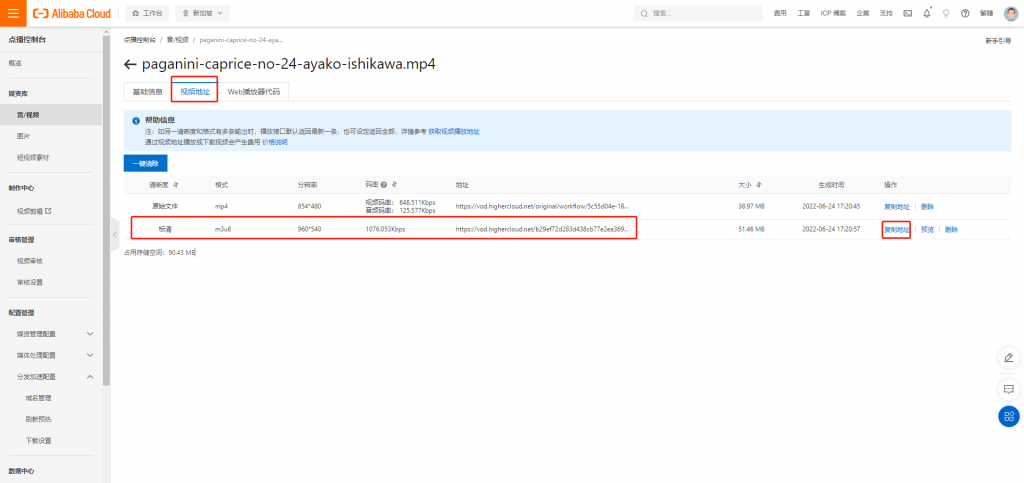Open the 费用 top menu

click(780, 13)
